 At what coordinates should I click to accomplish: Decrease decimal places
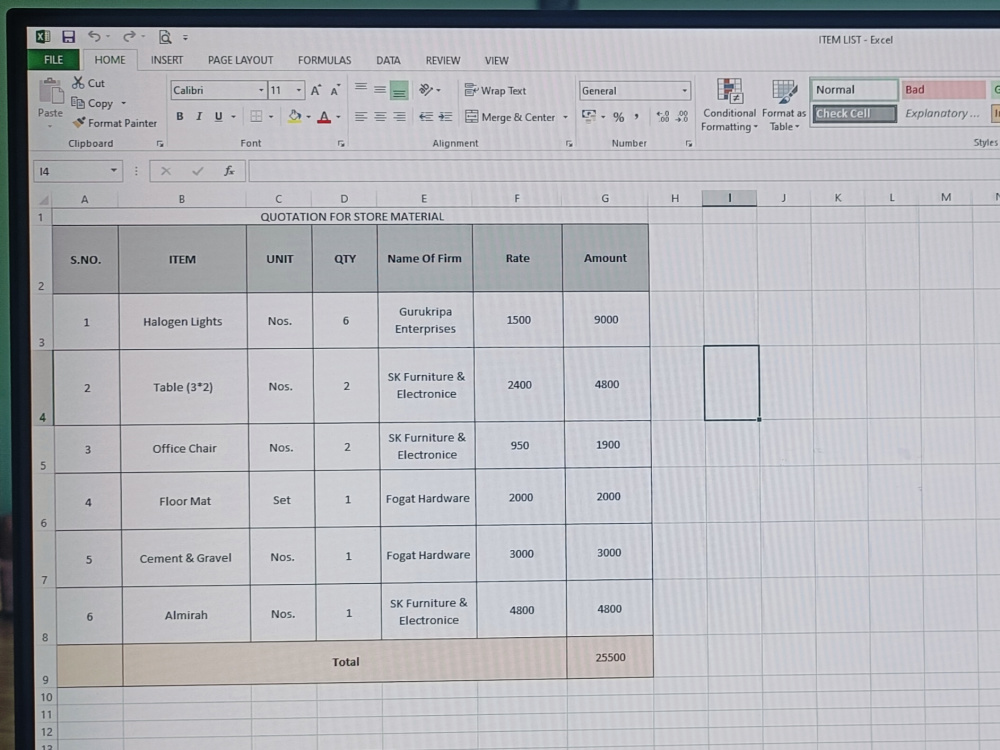point(682,117)
